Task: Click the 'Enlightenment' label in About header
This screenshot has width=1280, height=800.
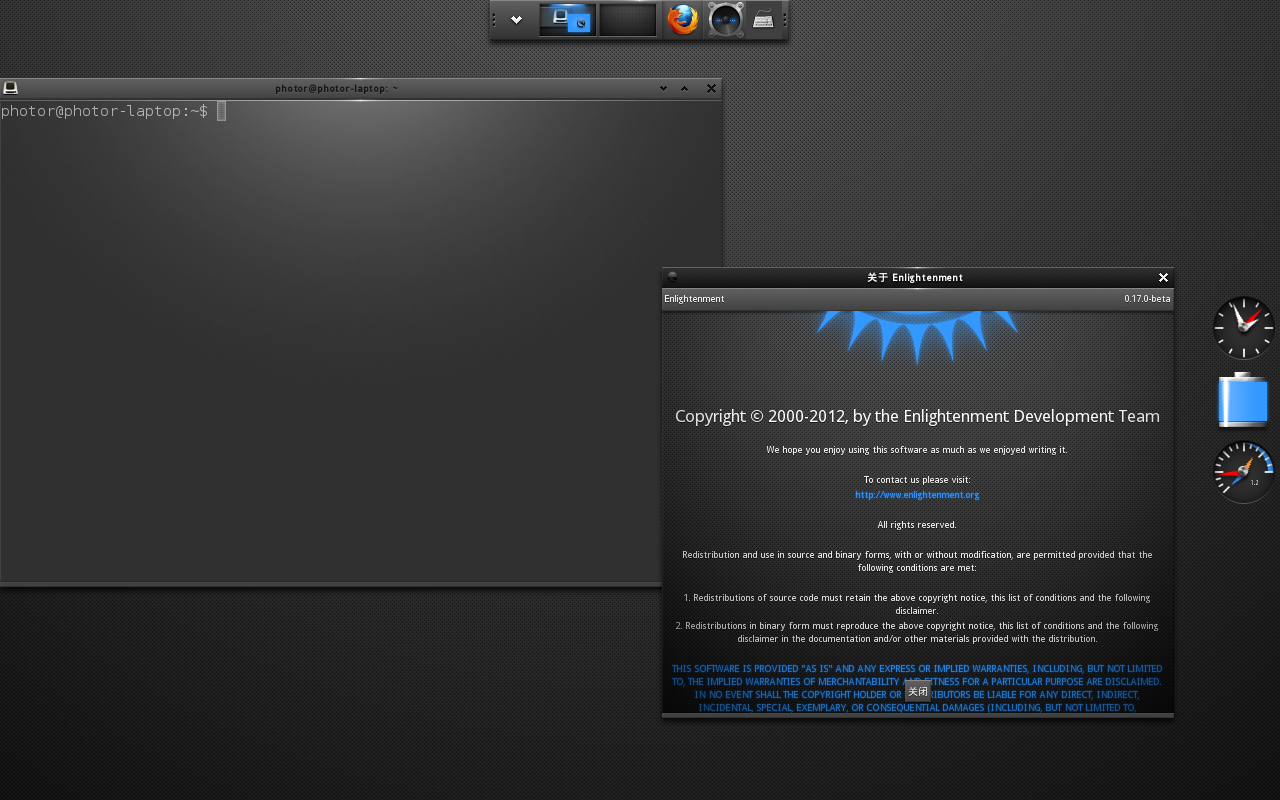Action: [694, 299]
